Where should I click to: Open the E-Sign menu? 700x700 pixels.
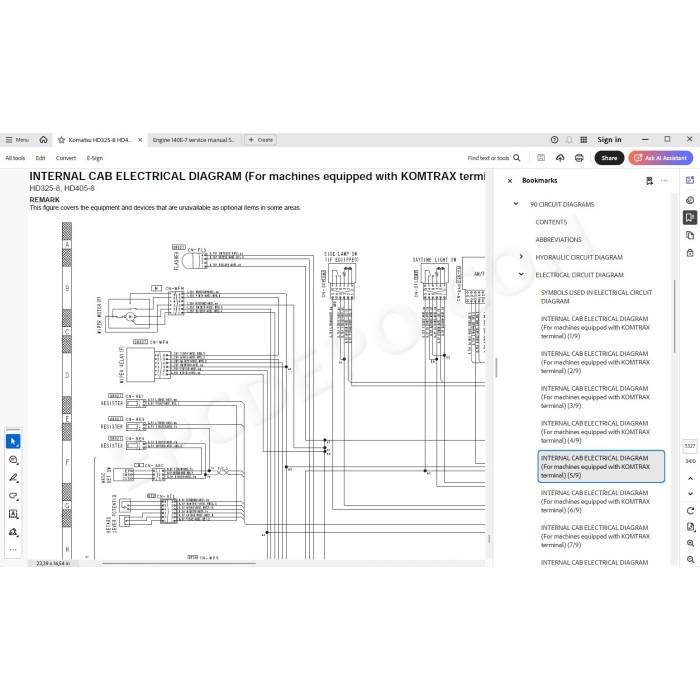point(95,158)
